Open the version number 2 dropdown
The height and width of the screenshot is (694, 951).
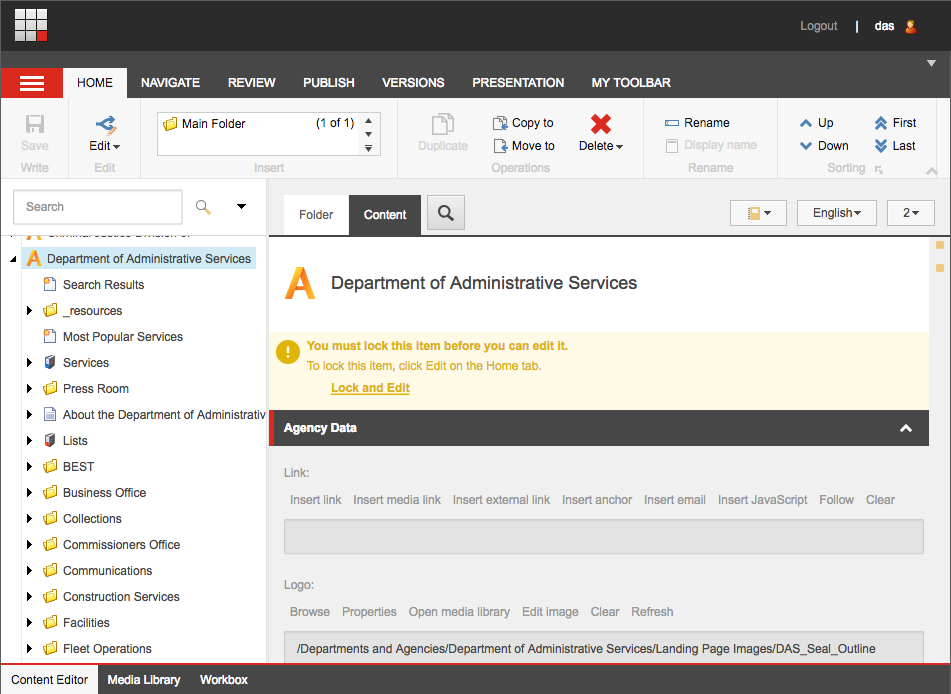(x=910, y=213)
